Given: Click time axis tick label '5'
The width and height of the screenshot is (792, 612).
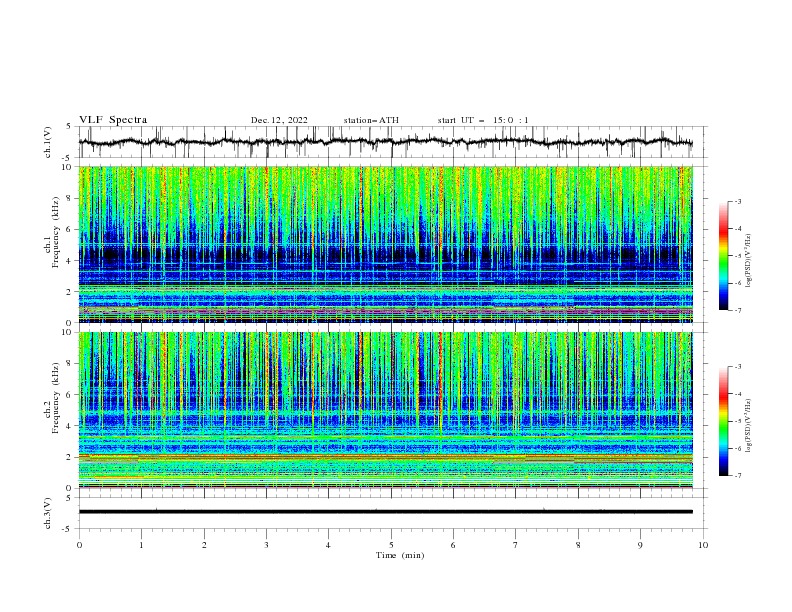Looking at the screenshot, I should coord(391,545).
